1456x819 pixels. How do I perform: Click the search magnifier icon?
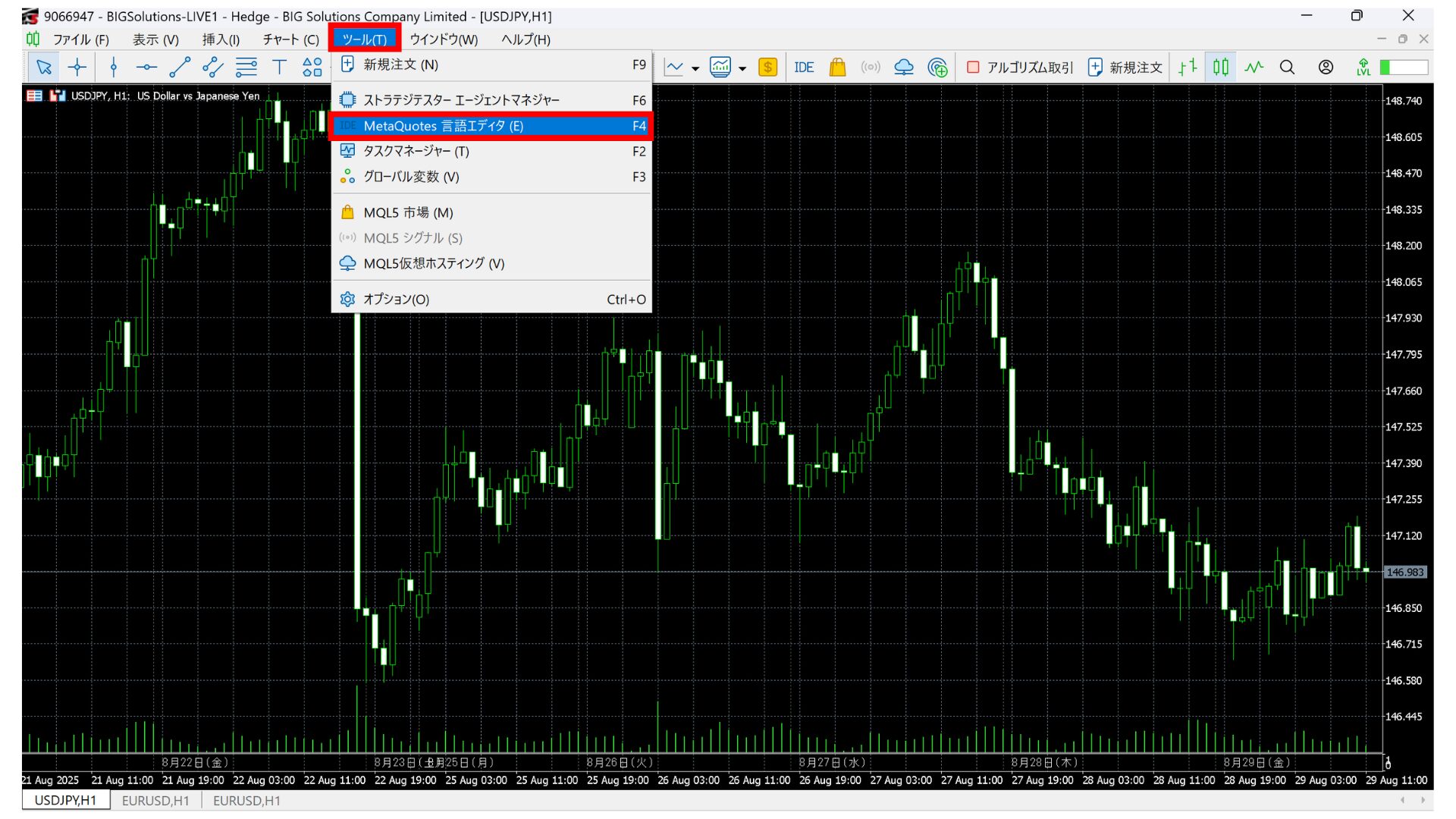[1287, 67]
